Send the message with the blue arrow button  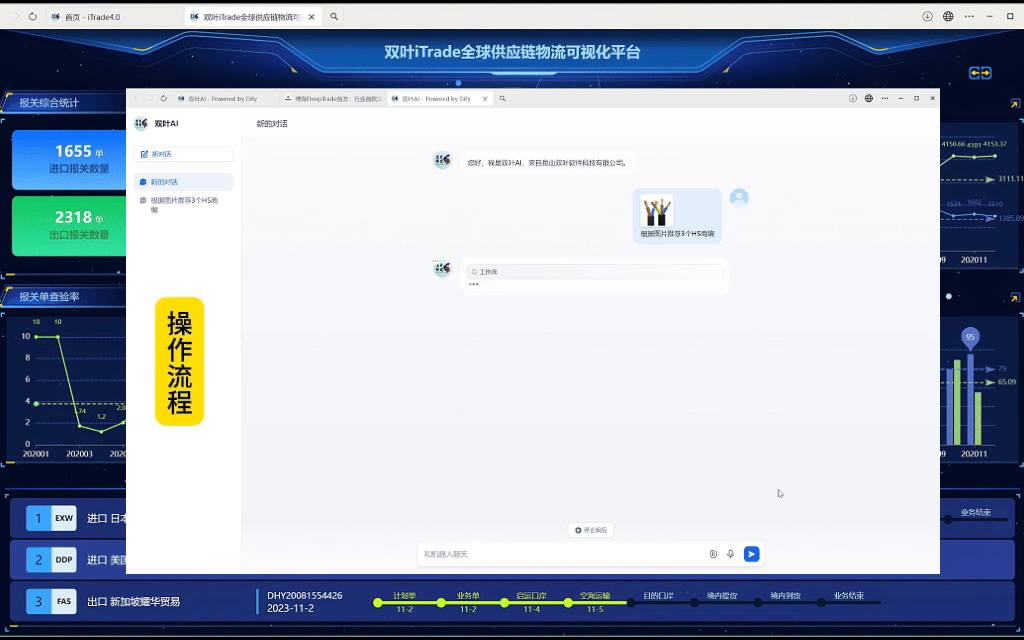(752, 554)
